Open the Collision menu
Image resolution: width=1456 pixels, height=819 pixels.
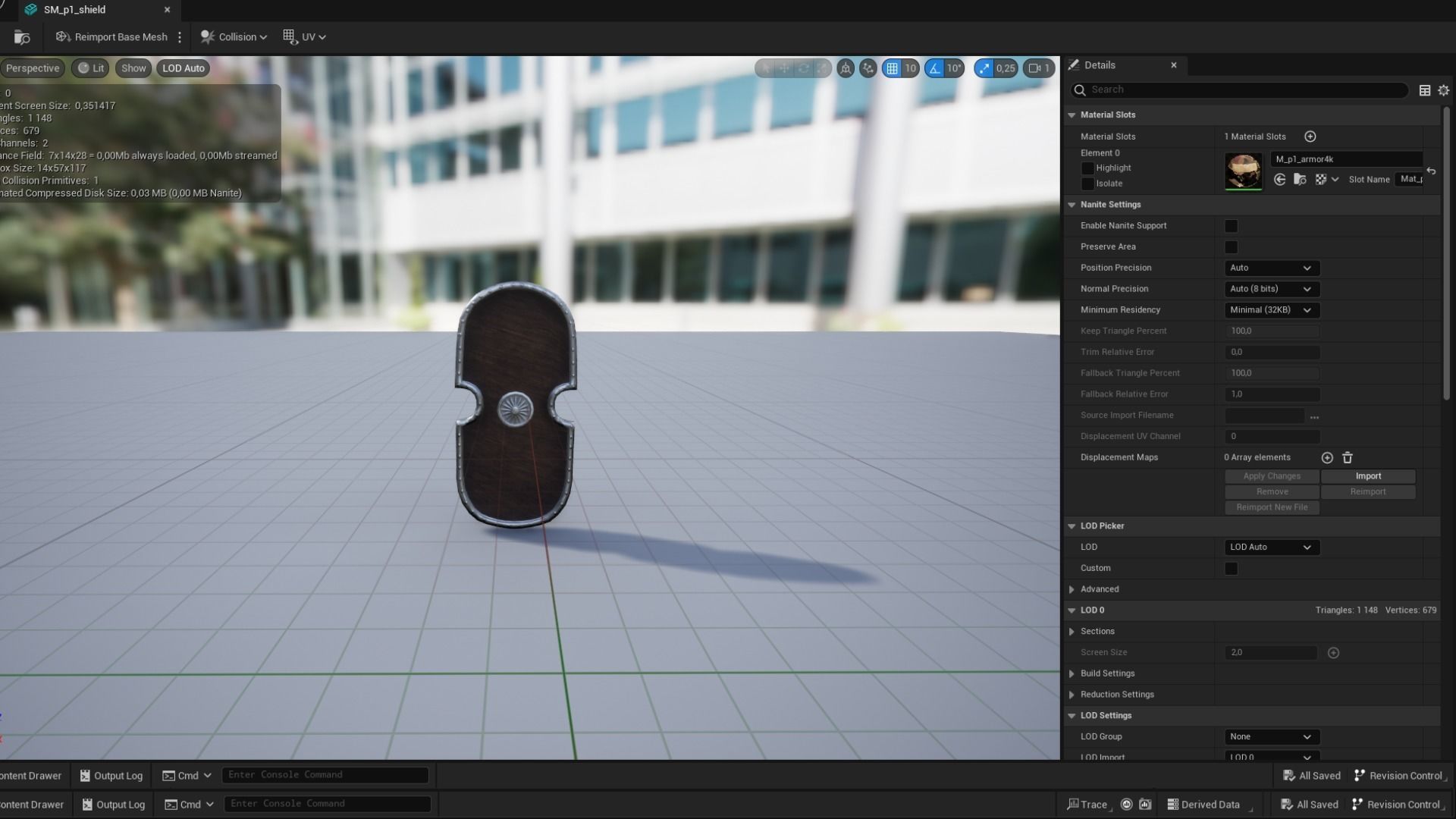click(x=234, y=36)
